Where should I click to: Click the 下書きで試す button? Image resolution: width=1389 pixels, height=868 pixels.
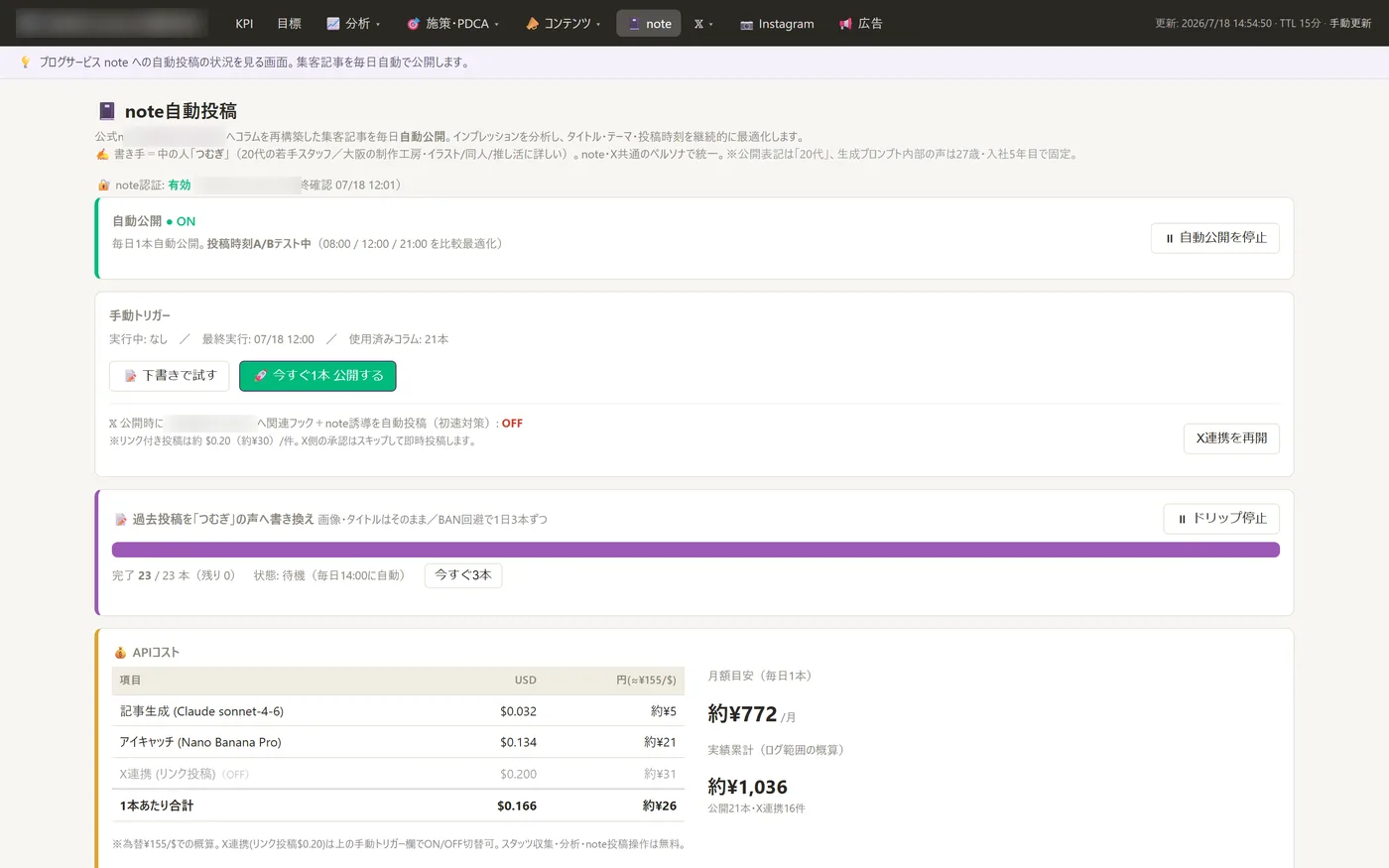pyautogui.click(x=170, y=376)
